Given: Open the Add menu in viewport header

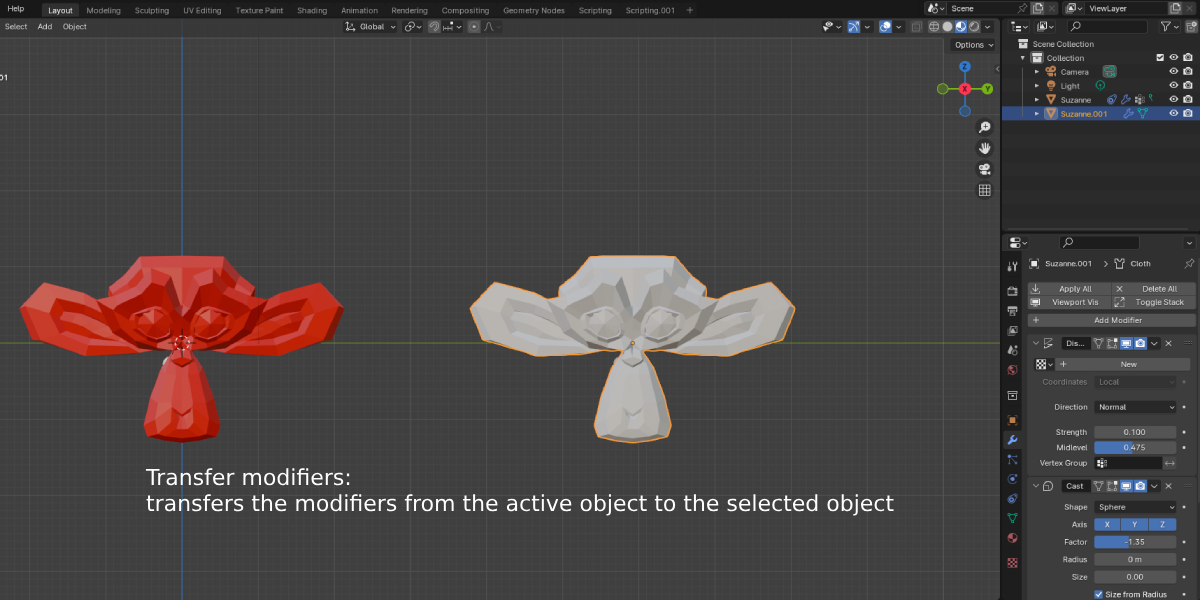Looking at the screenshot, I should coord(45,27).
